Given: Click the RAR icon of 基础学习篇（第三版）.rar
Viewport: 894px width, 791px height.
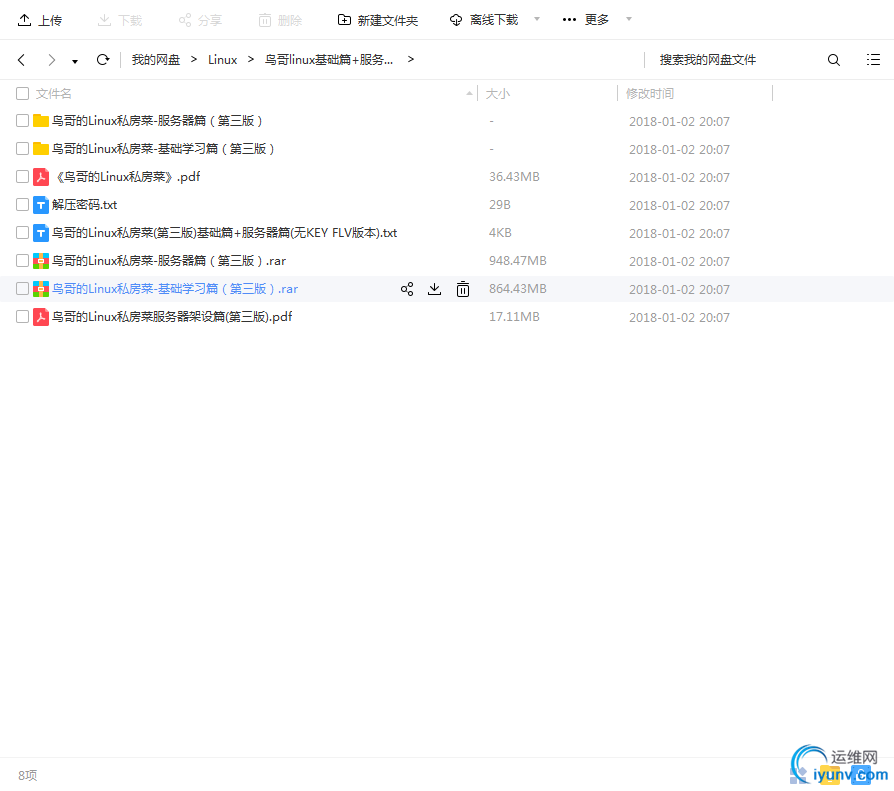Looking at the screenshot, I should (40, 289).
